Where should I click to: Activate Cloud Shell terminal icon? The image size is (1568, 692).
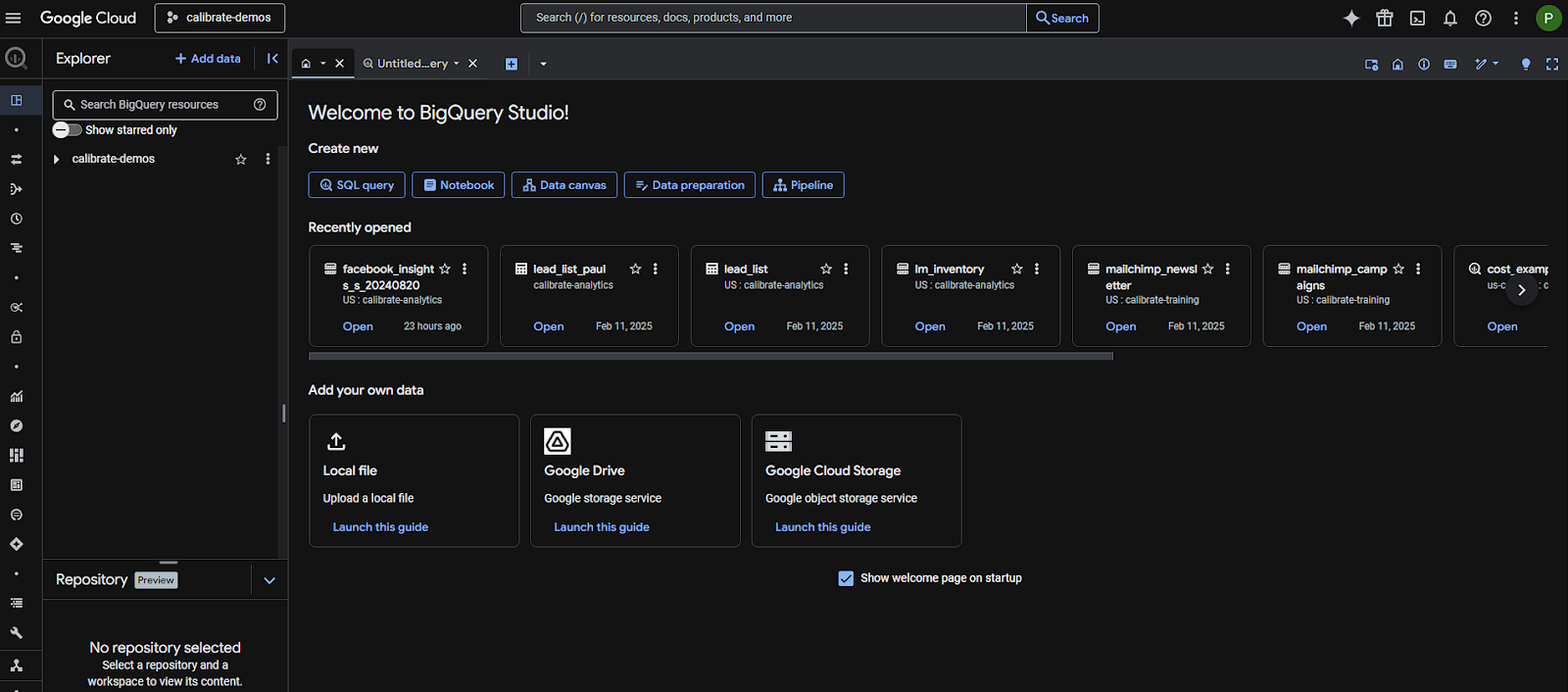click(x=1417, y=18)
